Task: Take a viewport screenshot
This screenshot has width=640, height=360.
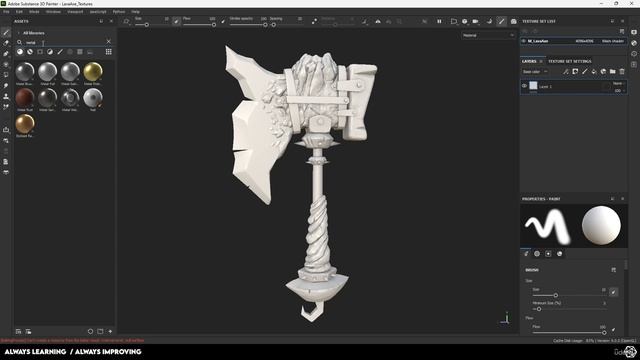Action: point(513,21)
